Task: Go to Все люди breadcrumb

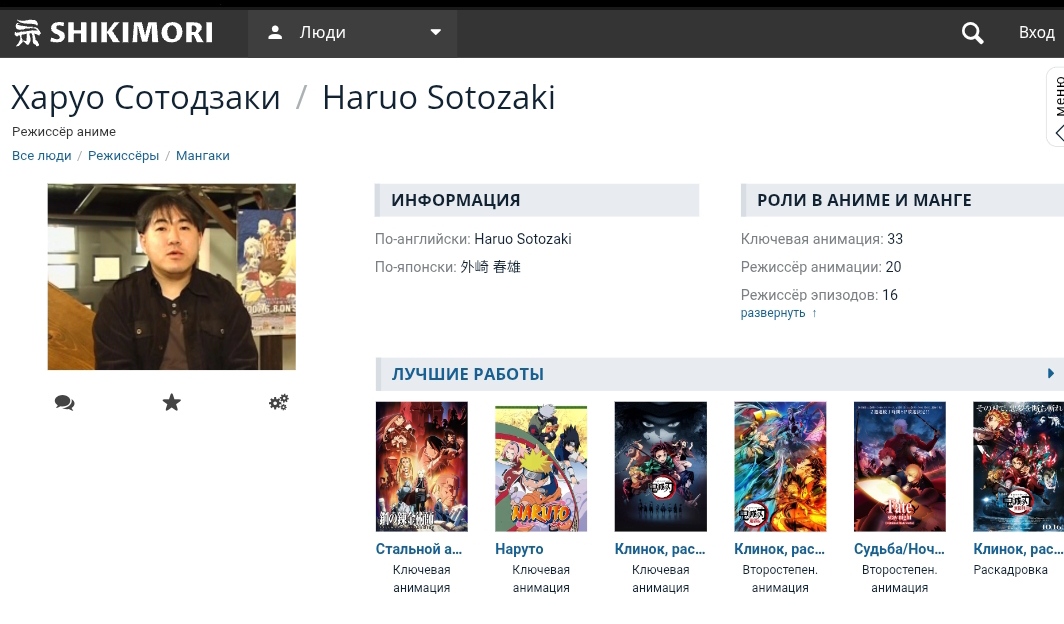Action: click(41, 155)
